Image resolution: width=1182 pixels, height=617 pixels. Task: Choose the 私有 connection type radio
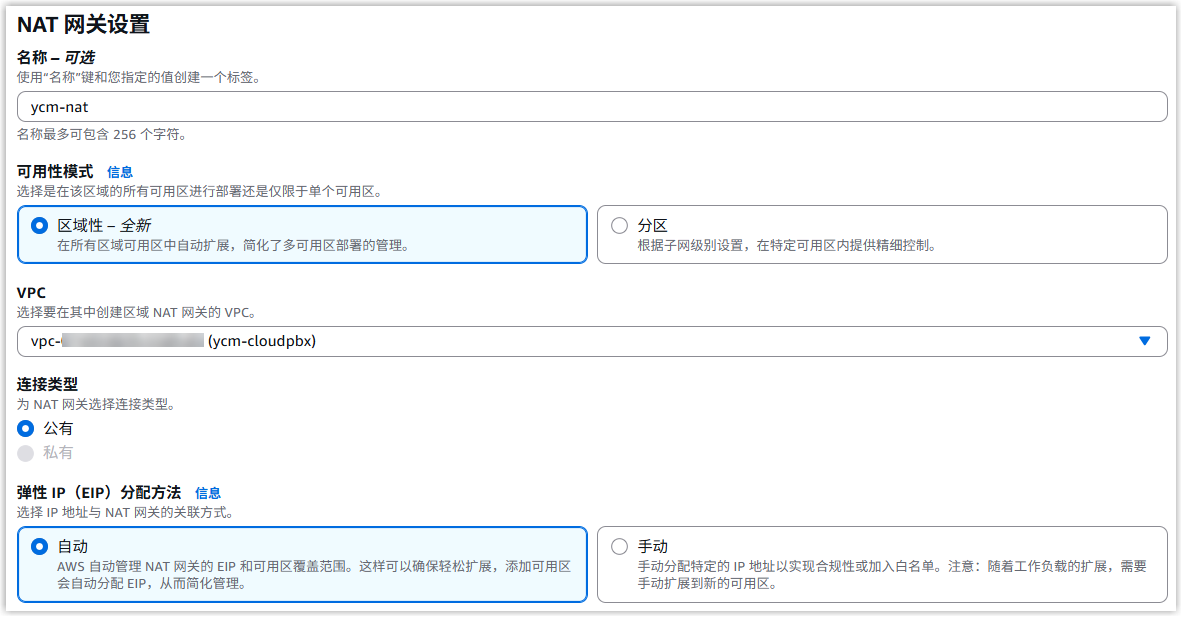click(26, 453)
